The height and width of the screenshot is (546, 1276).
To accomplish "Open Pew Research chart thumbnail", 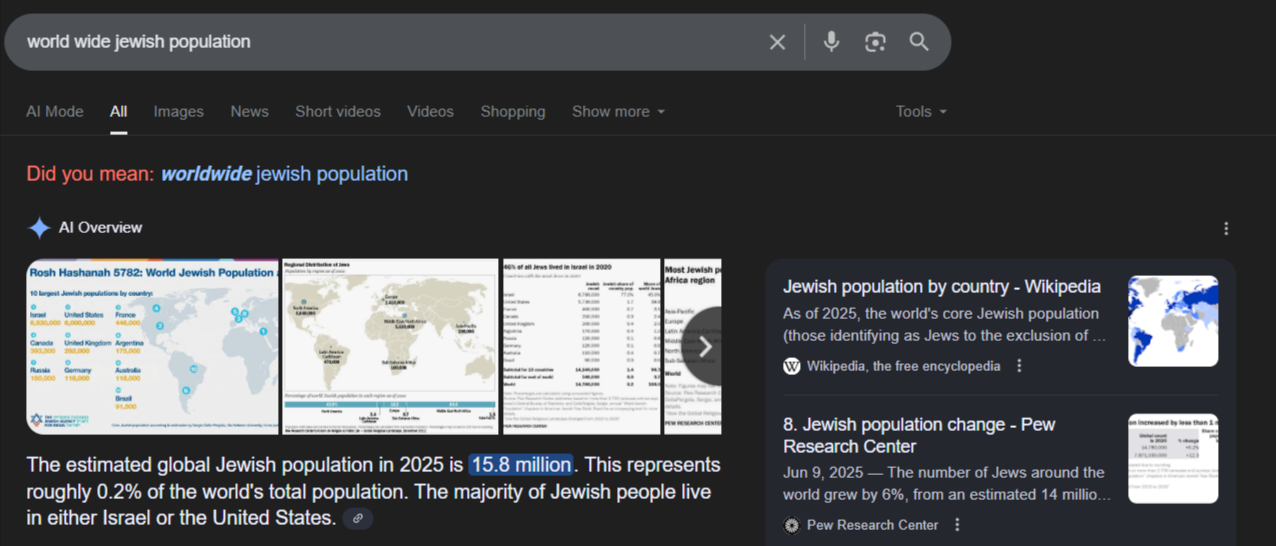I will [1173, 459].
